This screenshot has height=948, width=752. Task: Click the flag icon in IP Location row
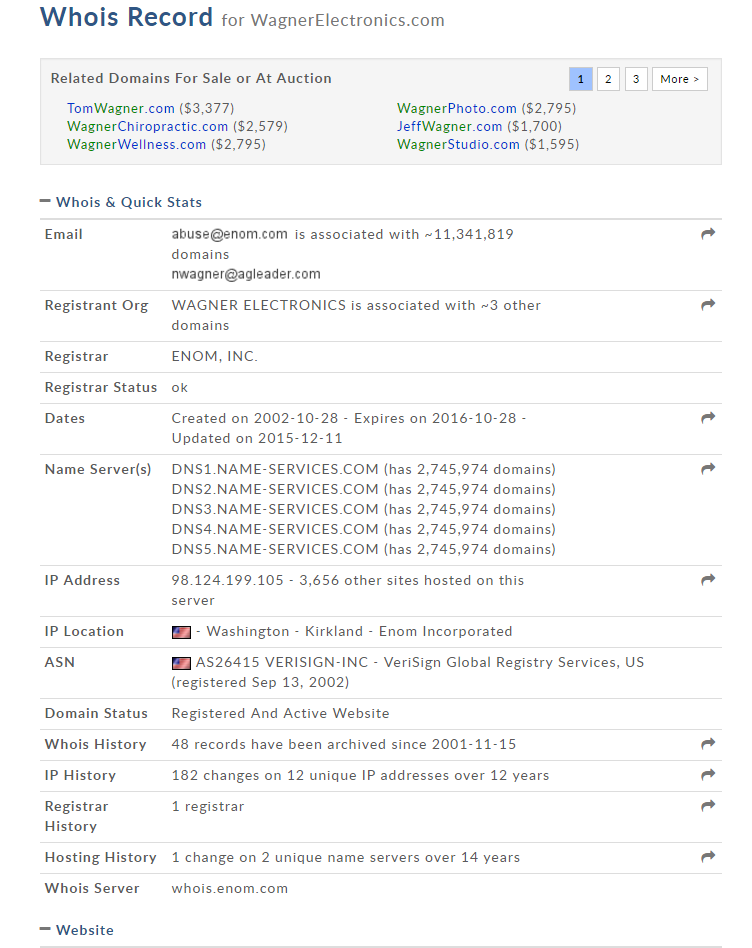pyautogui.click(x=181, y=632)
